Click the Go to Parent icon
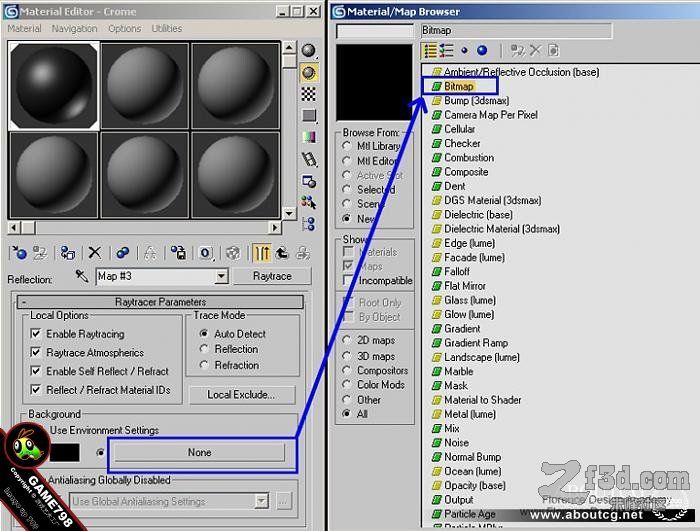Viewport: 700px width, 531px height. tap(282, 253)
